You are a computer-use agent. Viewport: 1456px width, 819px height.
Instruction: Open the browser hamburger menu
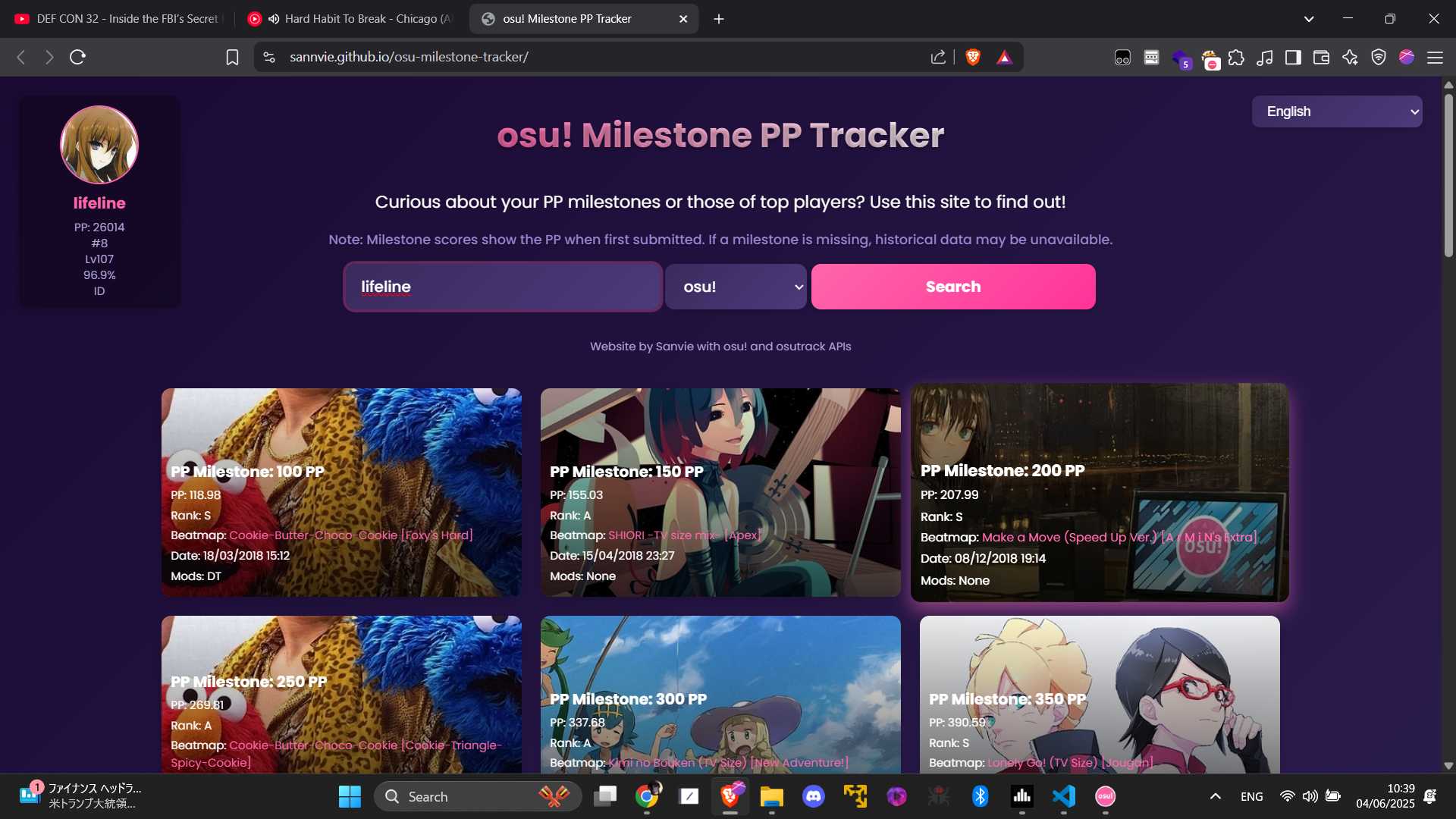click(1435, 57)
